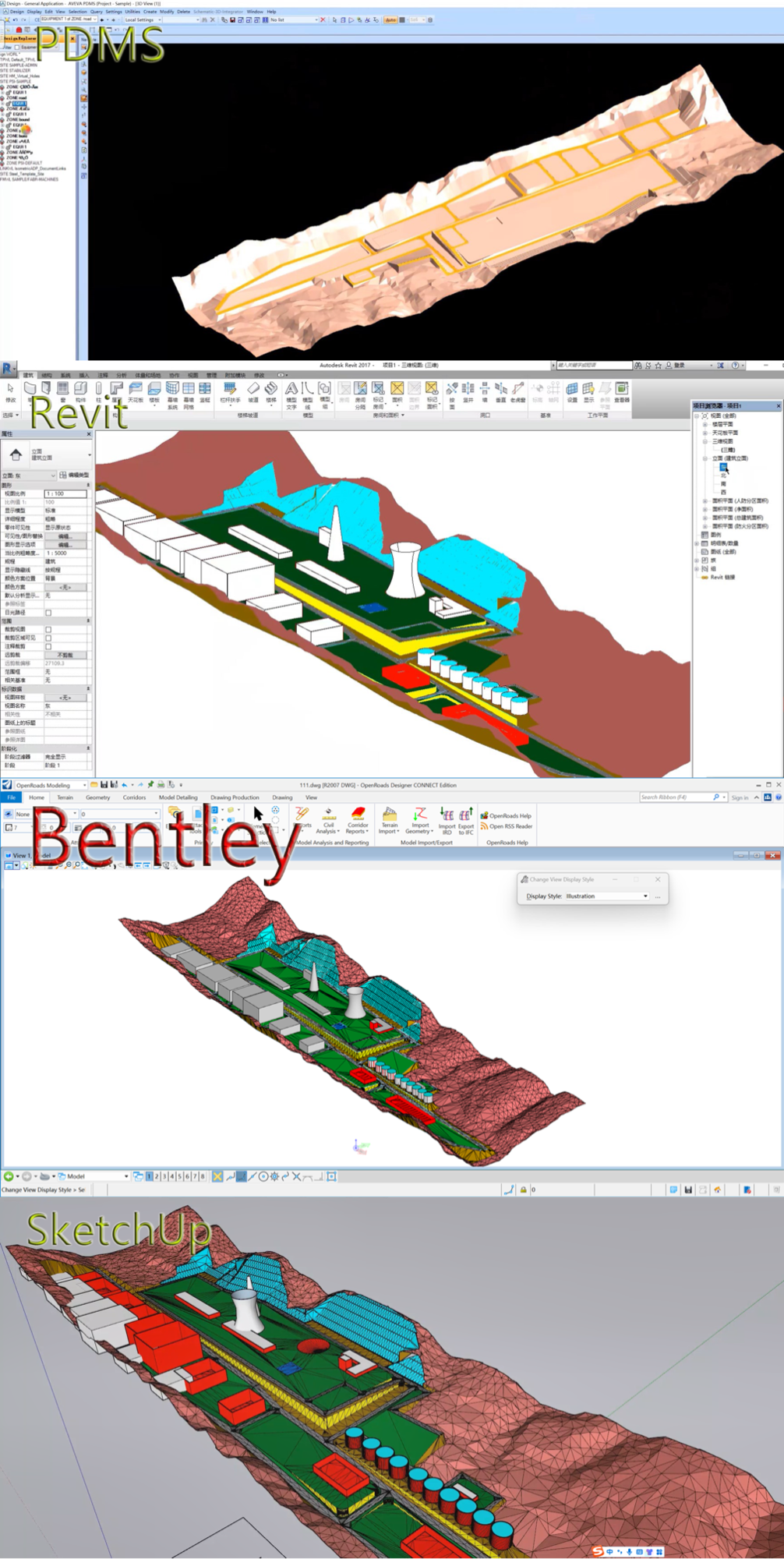Click Sign in on the OpenRoads title area

(x=740, y=797)
